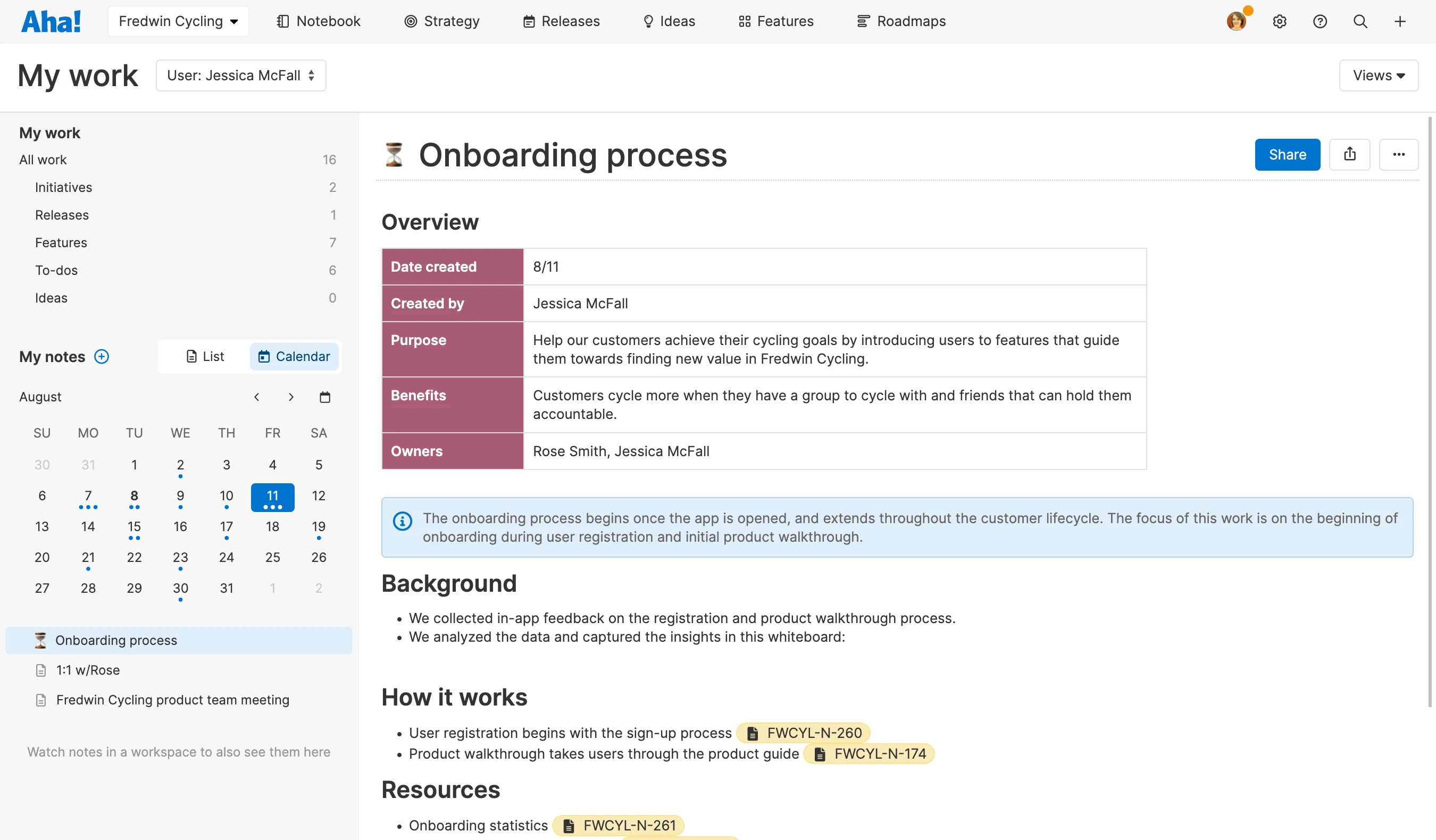Click the search magnifier icon
The height and width of the screenshot is (840, 1436).
[x=1360, y=22]
